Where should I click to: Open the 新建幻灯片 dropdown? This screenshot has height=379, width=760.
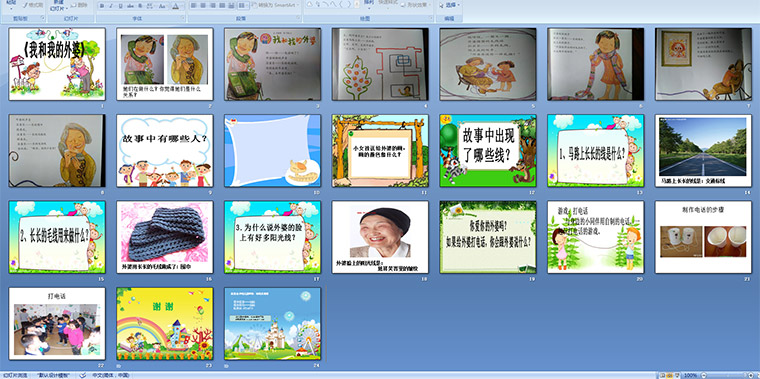click(x=57, y=6)
